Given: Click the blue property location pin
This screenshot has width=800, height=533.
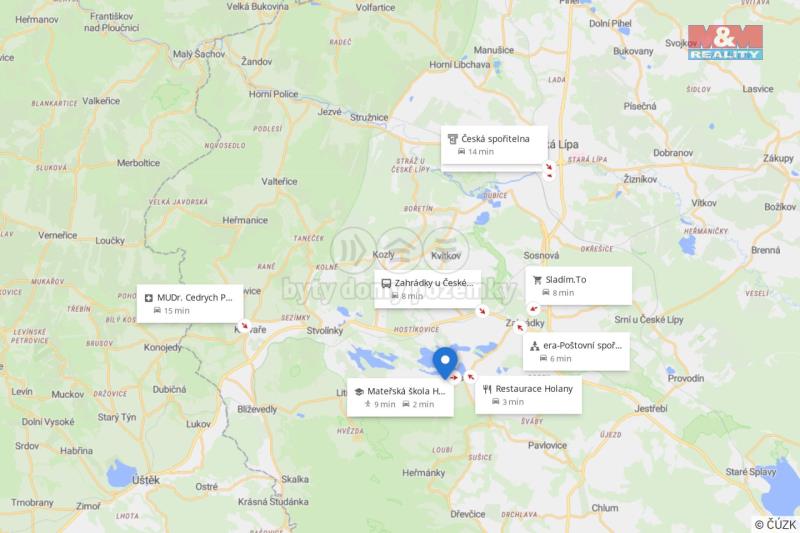Looking at the screenshot, I should click(x=445, y=363).
